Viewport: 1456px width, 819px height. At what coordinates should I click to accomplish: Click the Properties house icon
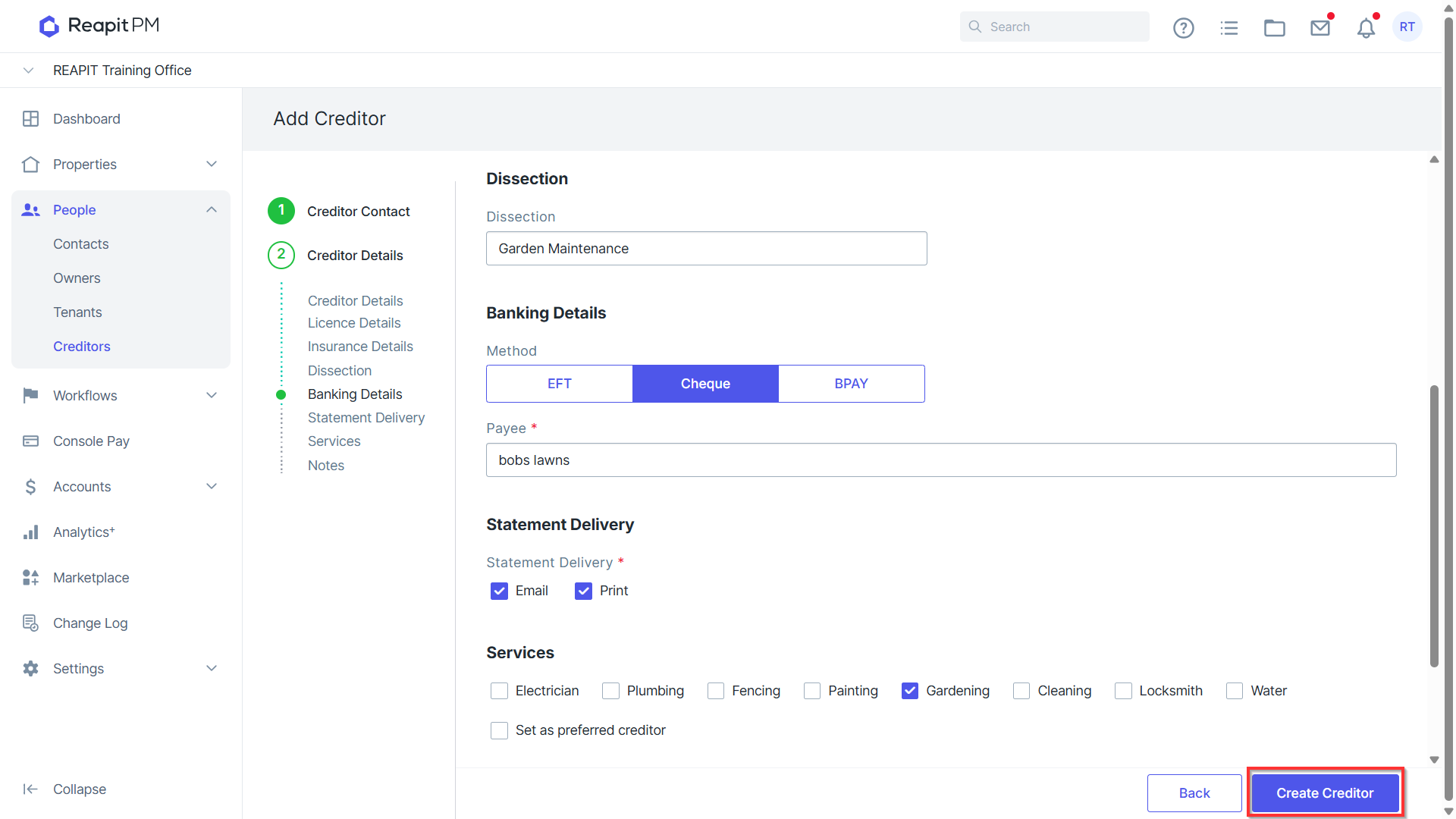pos(30,165)
